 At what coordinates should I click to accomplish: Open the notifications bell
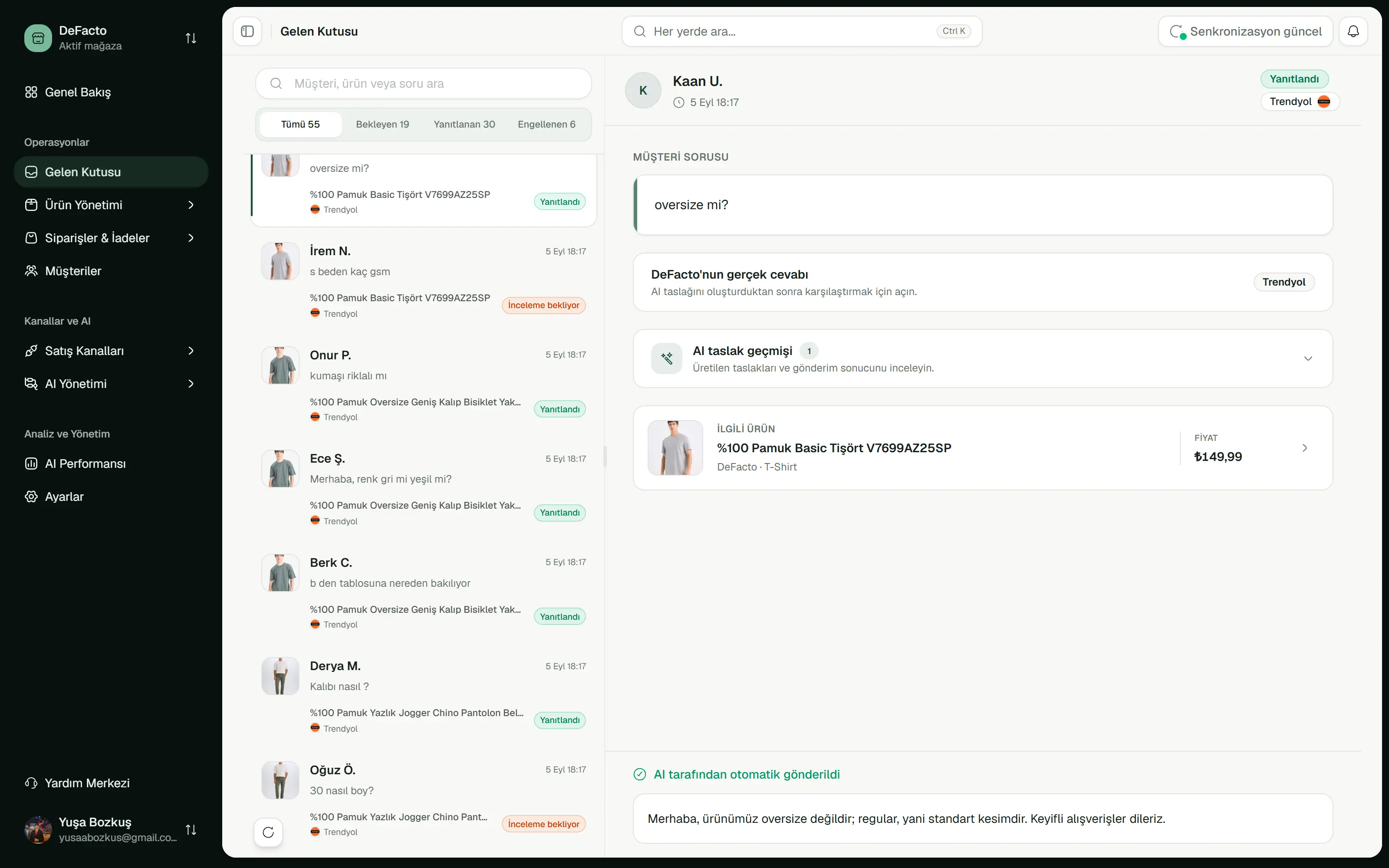1353,31
